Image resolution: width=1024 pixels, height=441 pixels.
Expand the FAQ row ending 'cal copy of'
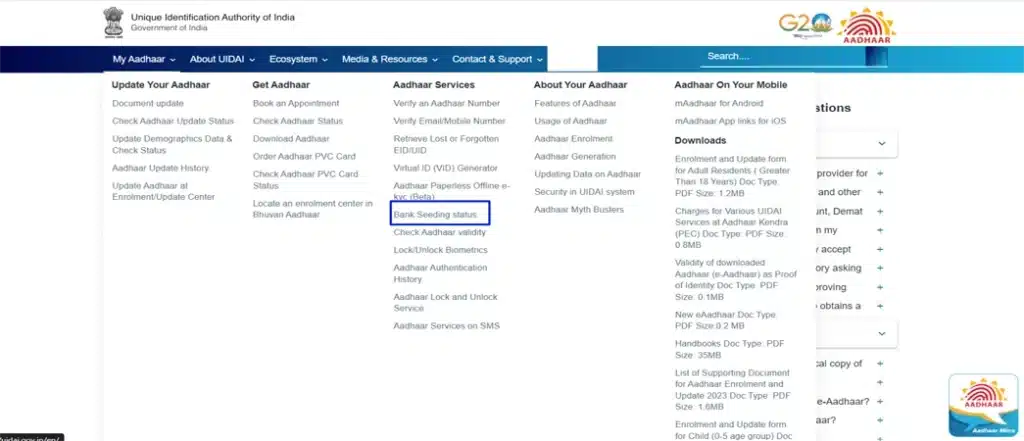coord(880,364)
